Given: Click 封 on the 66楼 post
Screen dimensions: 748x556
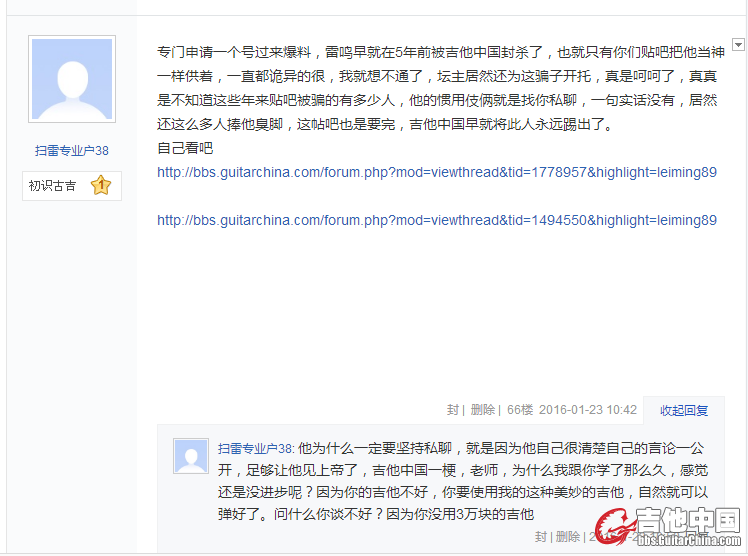Looking at the screenshot, I should (x=453, y=410).
